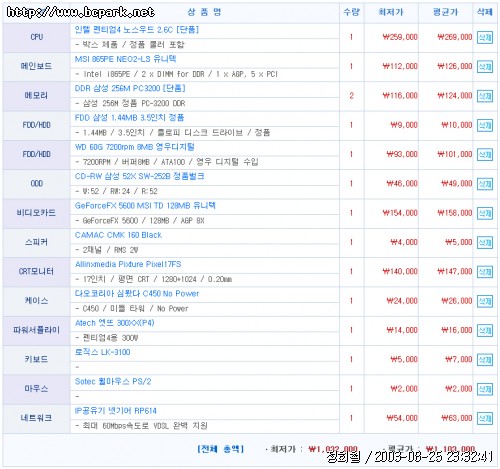
Task: Select the 메모리 category cell
Action: click(37, 96)
